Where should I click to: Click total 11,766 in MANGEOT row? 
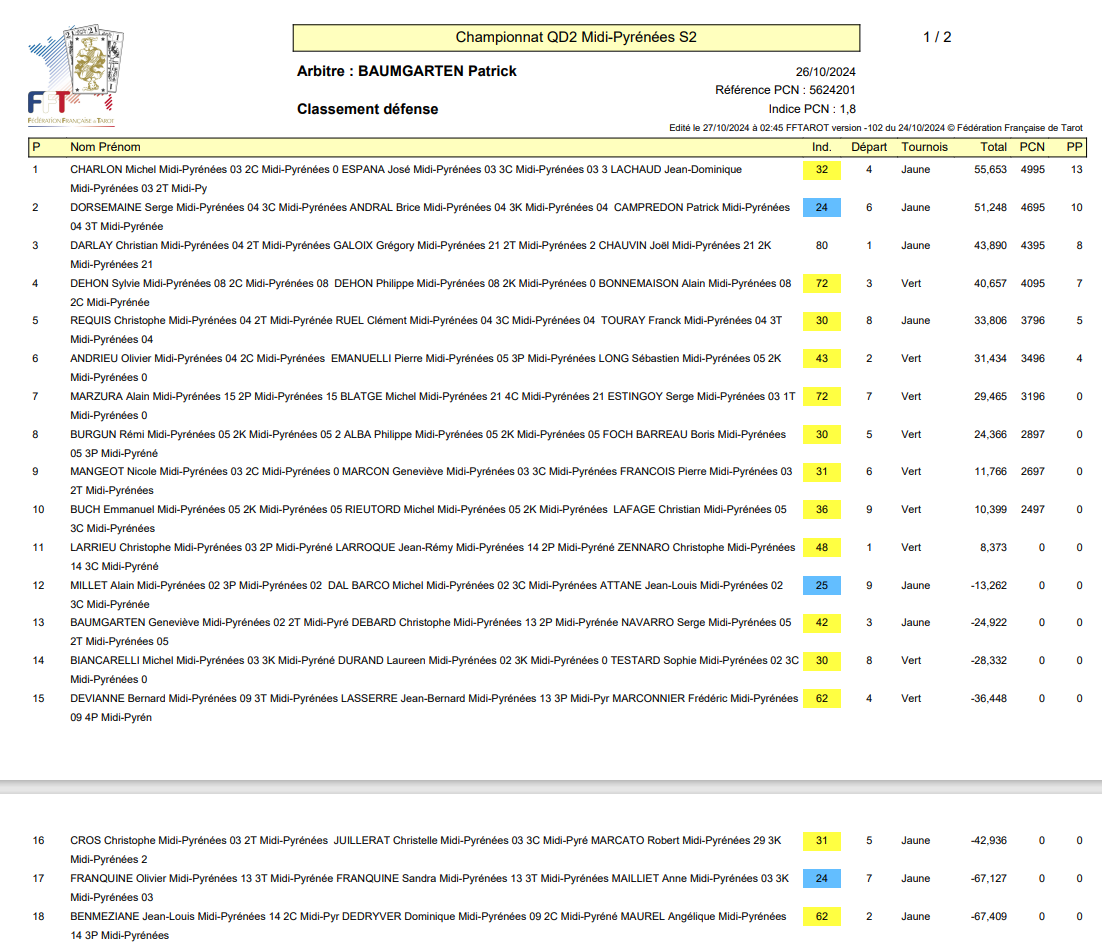(x=990, y=471)
